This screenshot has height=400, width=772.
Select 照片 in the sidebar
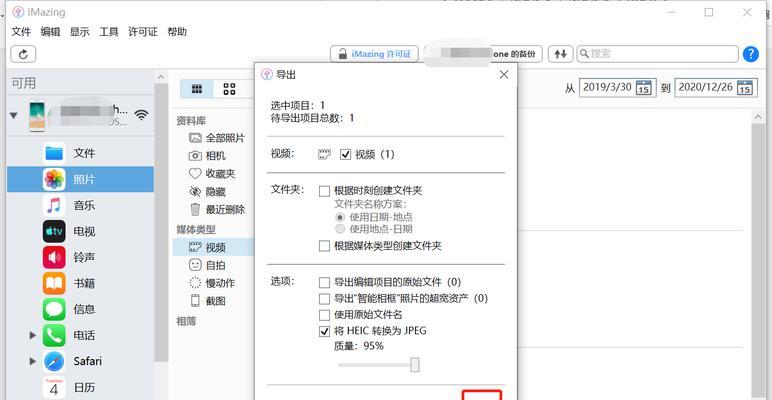pos(80,179)
